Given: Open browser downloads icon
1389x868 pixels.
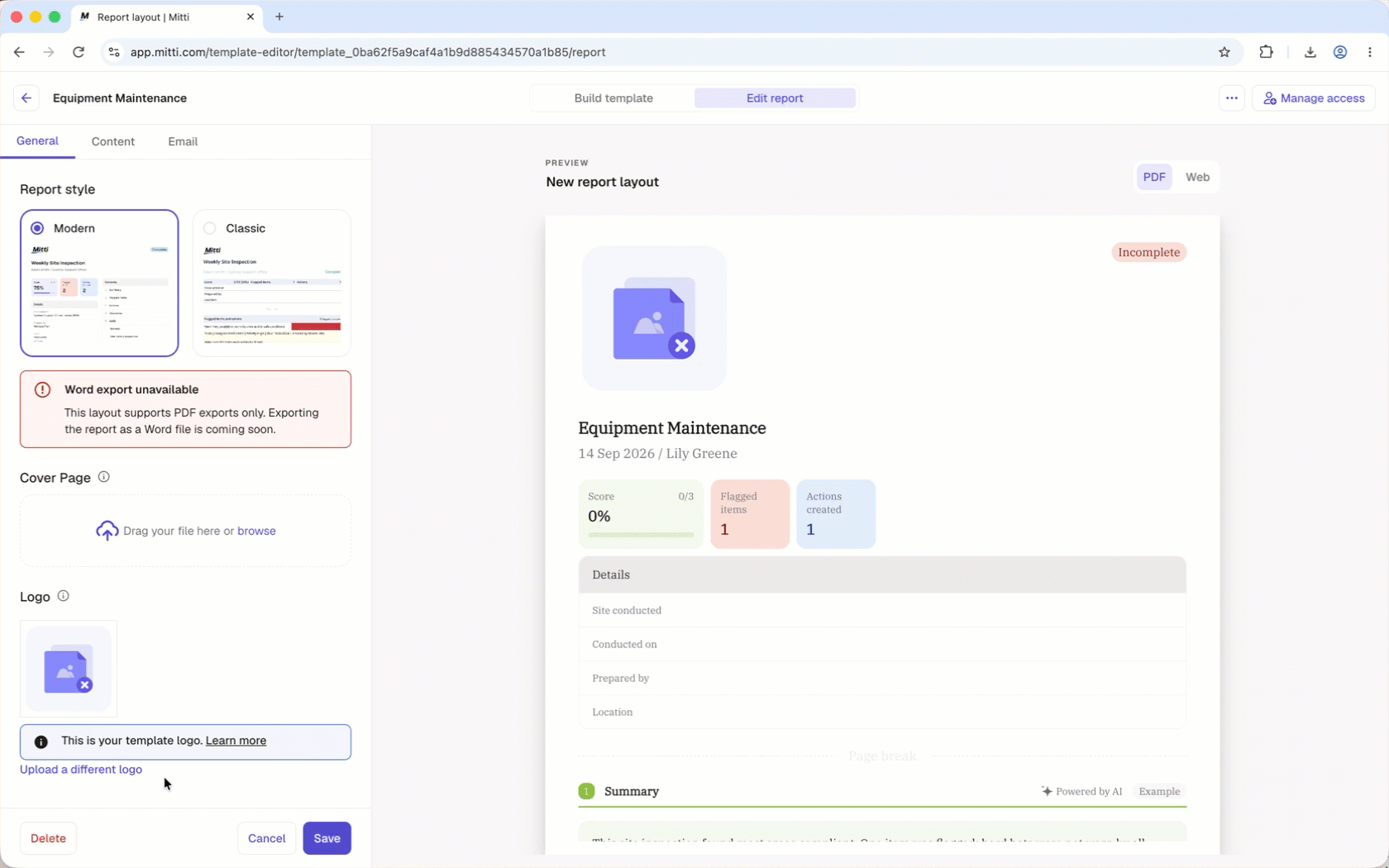Looking at the screenshot, I should click(1310, 52).
